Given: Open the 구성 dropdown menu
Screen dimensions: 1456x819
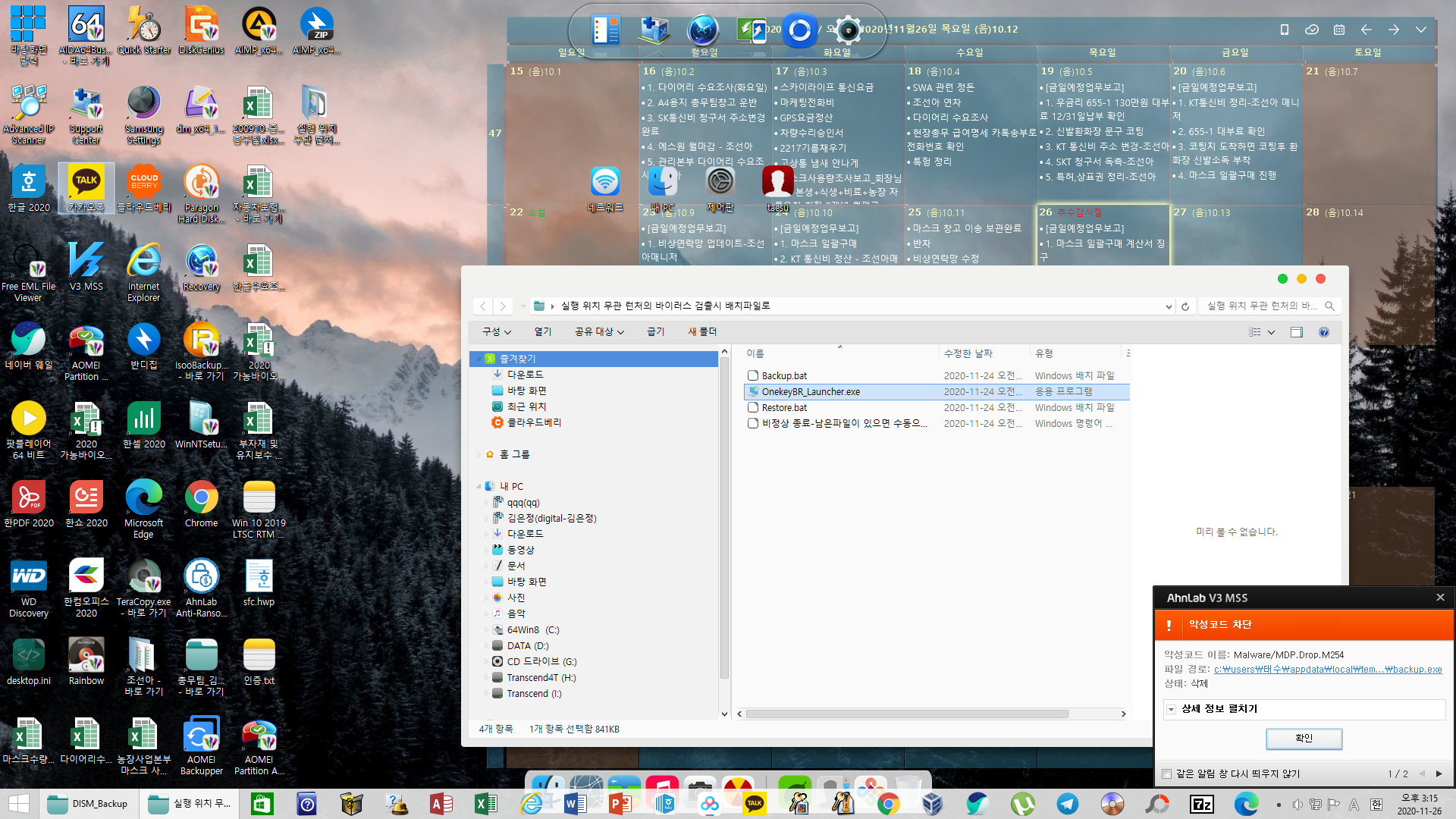Looking at the screenshot, I should tap(497, 332).
